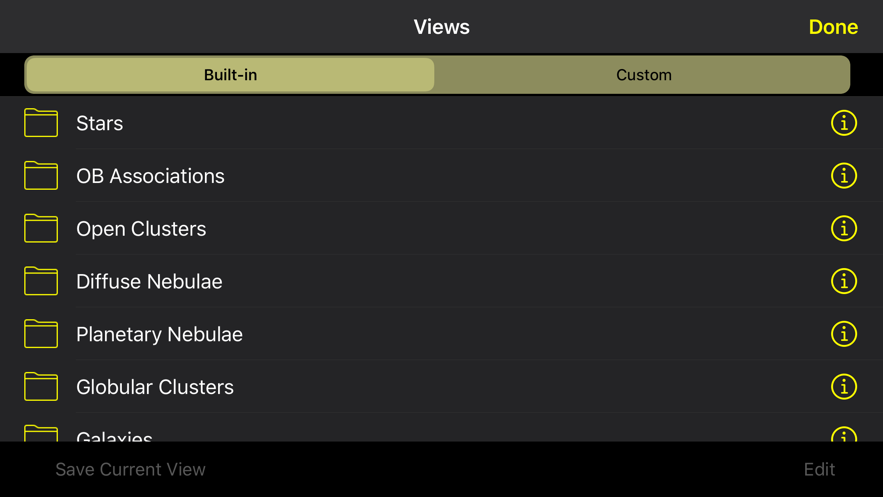Switch to the Custom tab
Viewport: 883px width, 497px height.
pyautogui.click(x=643, y=75)
